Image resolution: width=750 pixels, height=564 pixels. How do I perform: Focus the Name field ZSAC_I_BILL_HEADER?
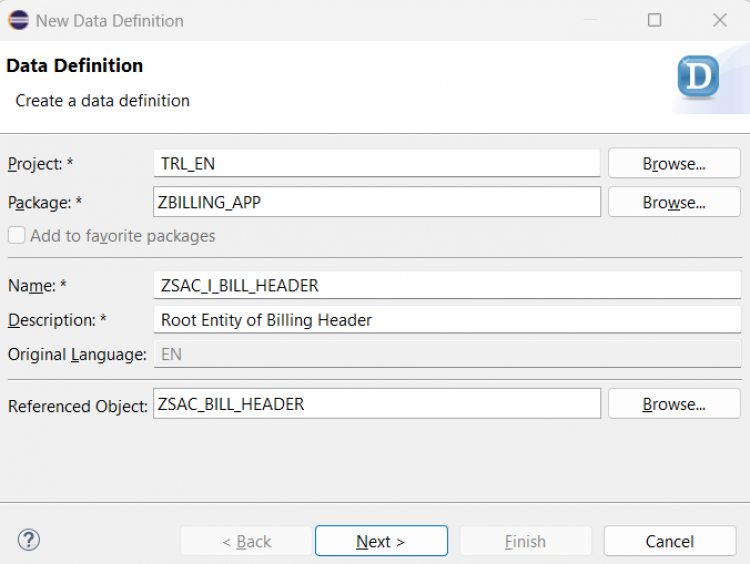click(446, 285)
